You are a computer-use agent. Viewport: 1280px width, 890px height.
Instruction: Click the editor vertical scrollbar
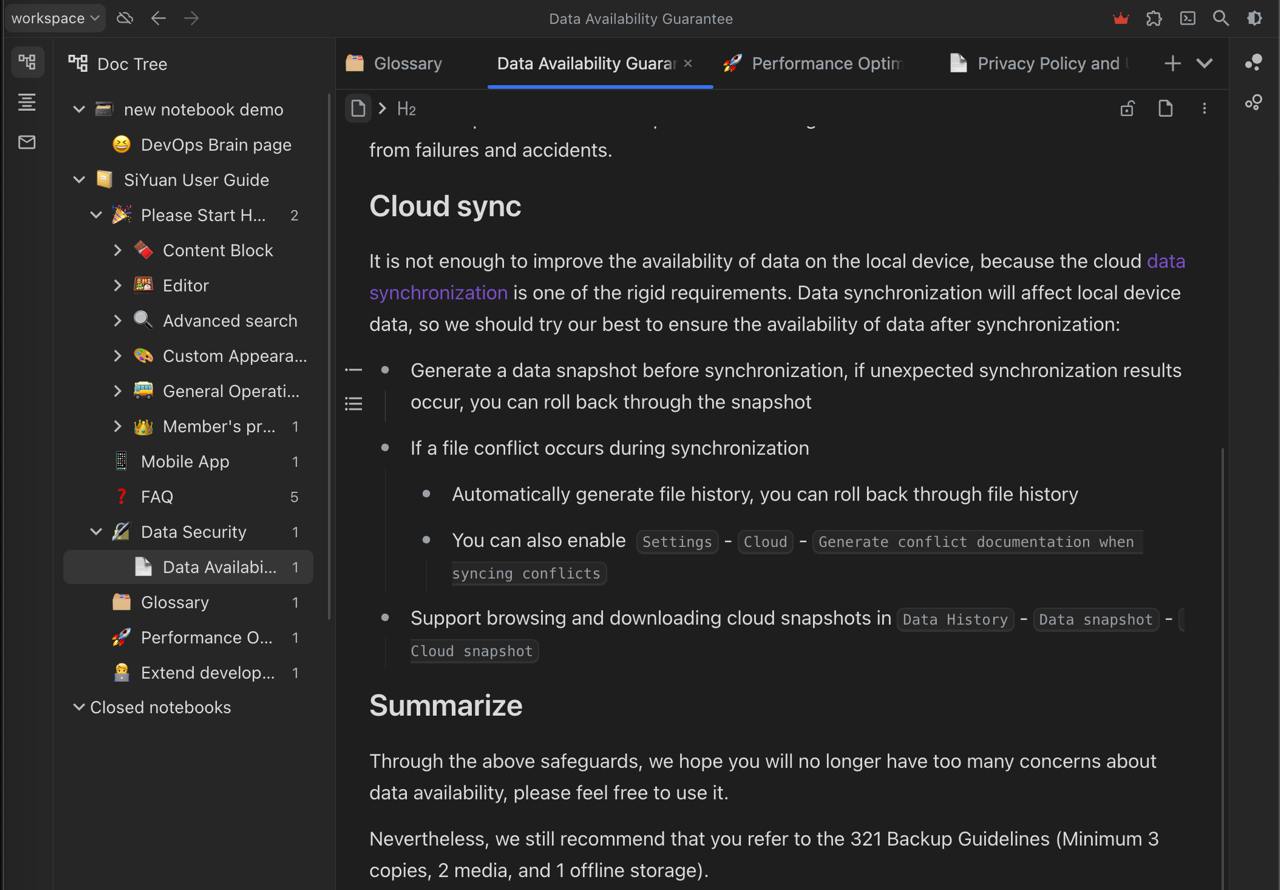pos(1222,670)
